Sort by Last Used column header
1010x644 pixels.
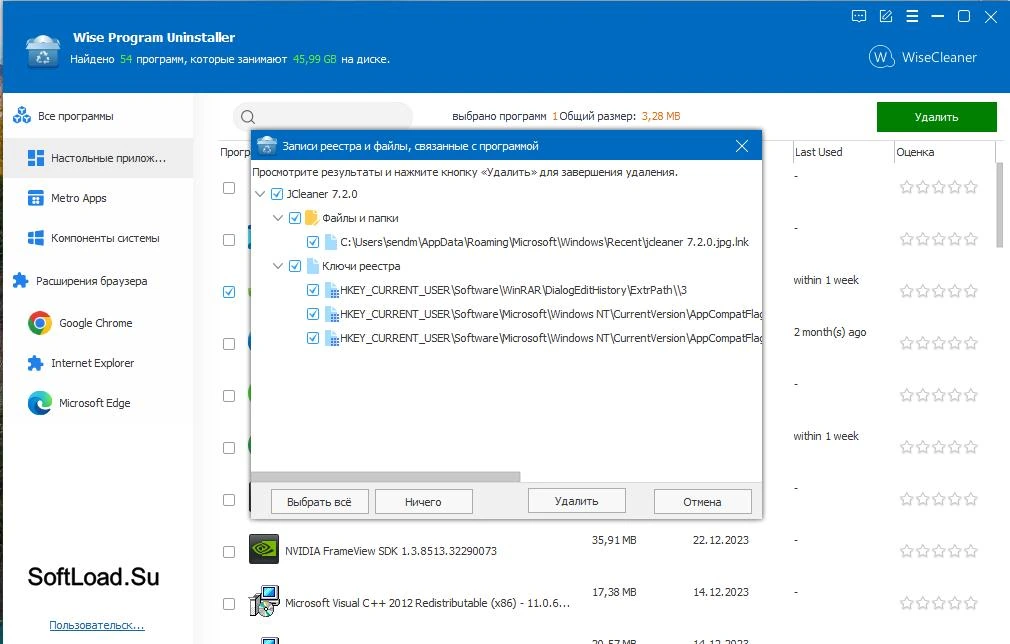[818, 152]
